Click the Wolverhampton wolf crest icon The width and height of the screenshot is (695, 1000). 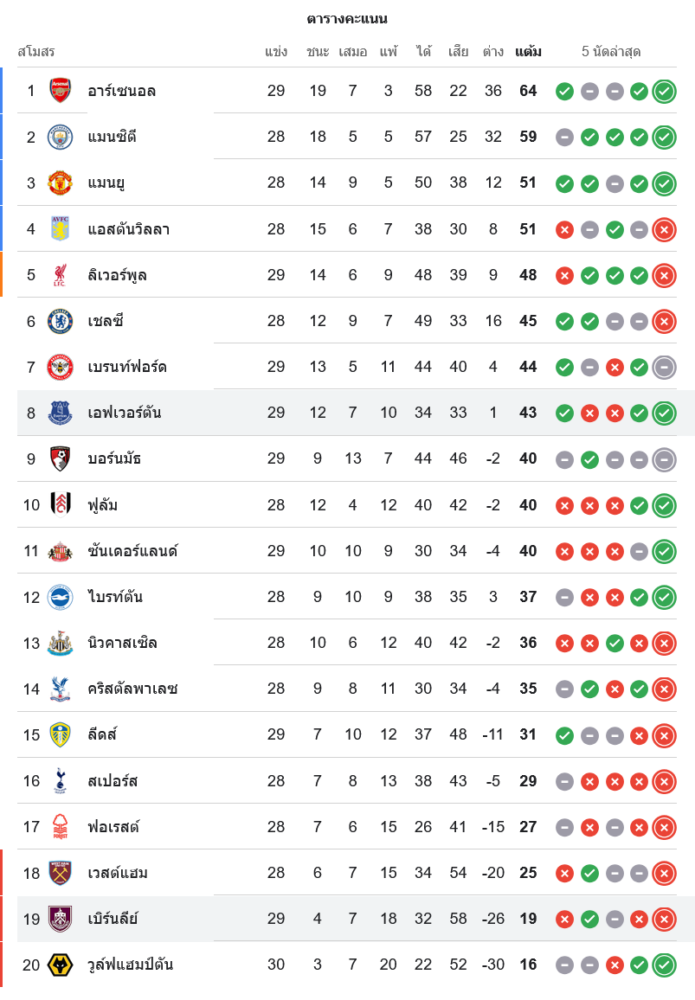tap(60, 965)
